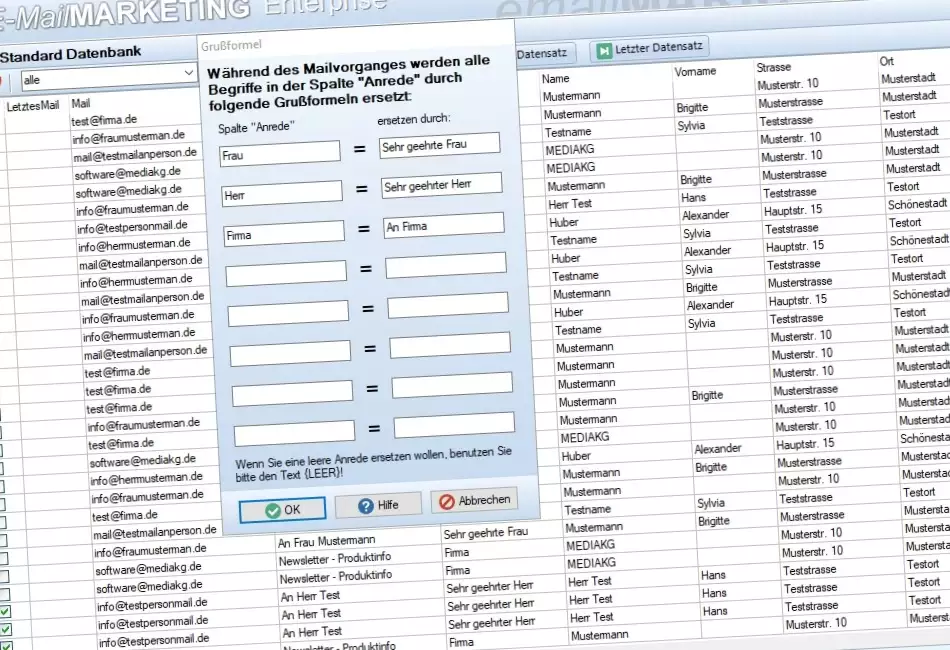Sort by the 'Ort' column header
Image resolution: width=950 pixels, height=650 pixels.
tap(886, 61)
